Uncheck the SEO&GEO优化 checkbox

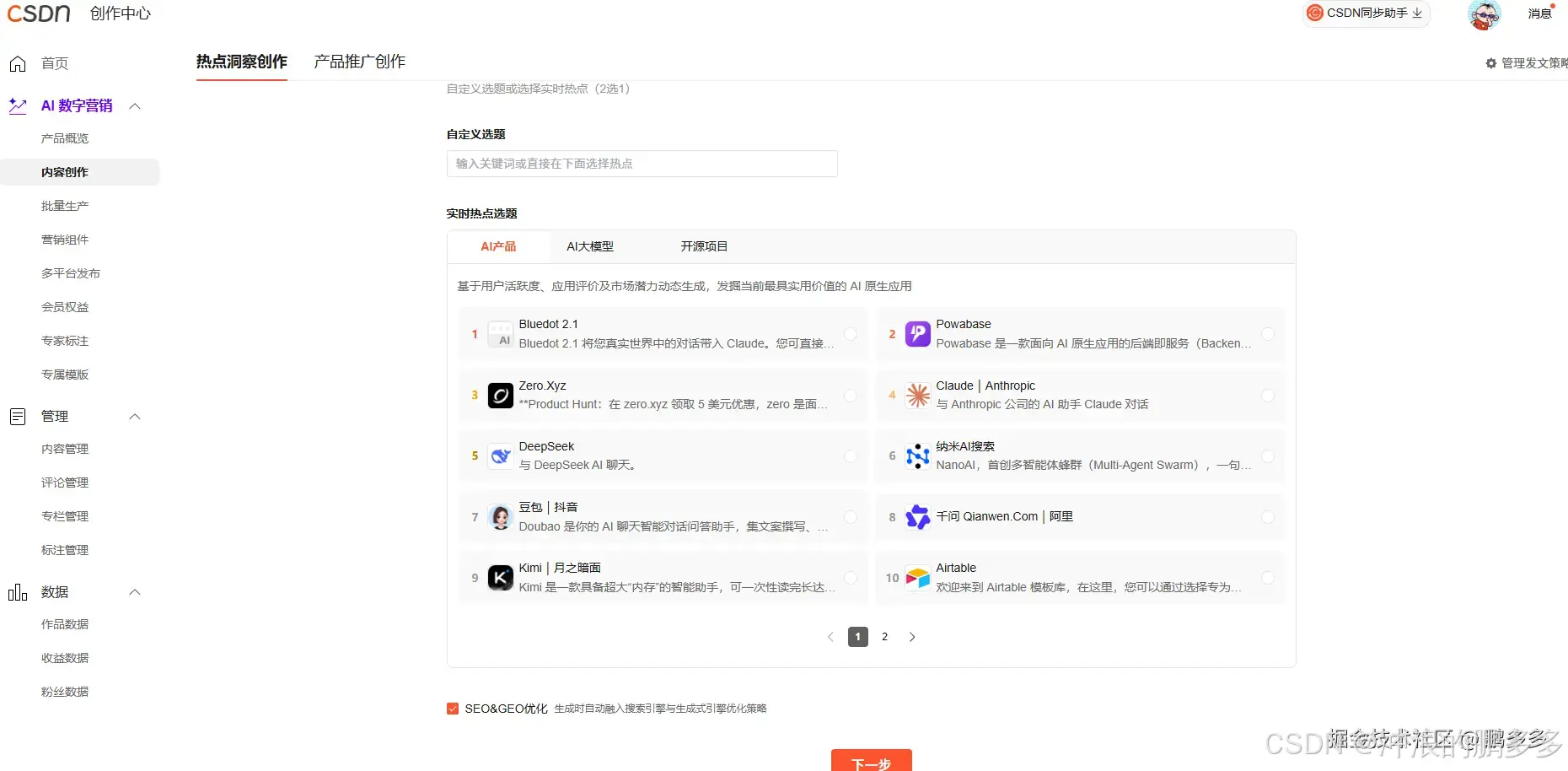click(x=453, y=709)
